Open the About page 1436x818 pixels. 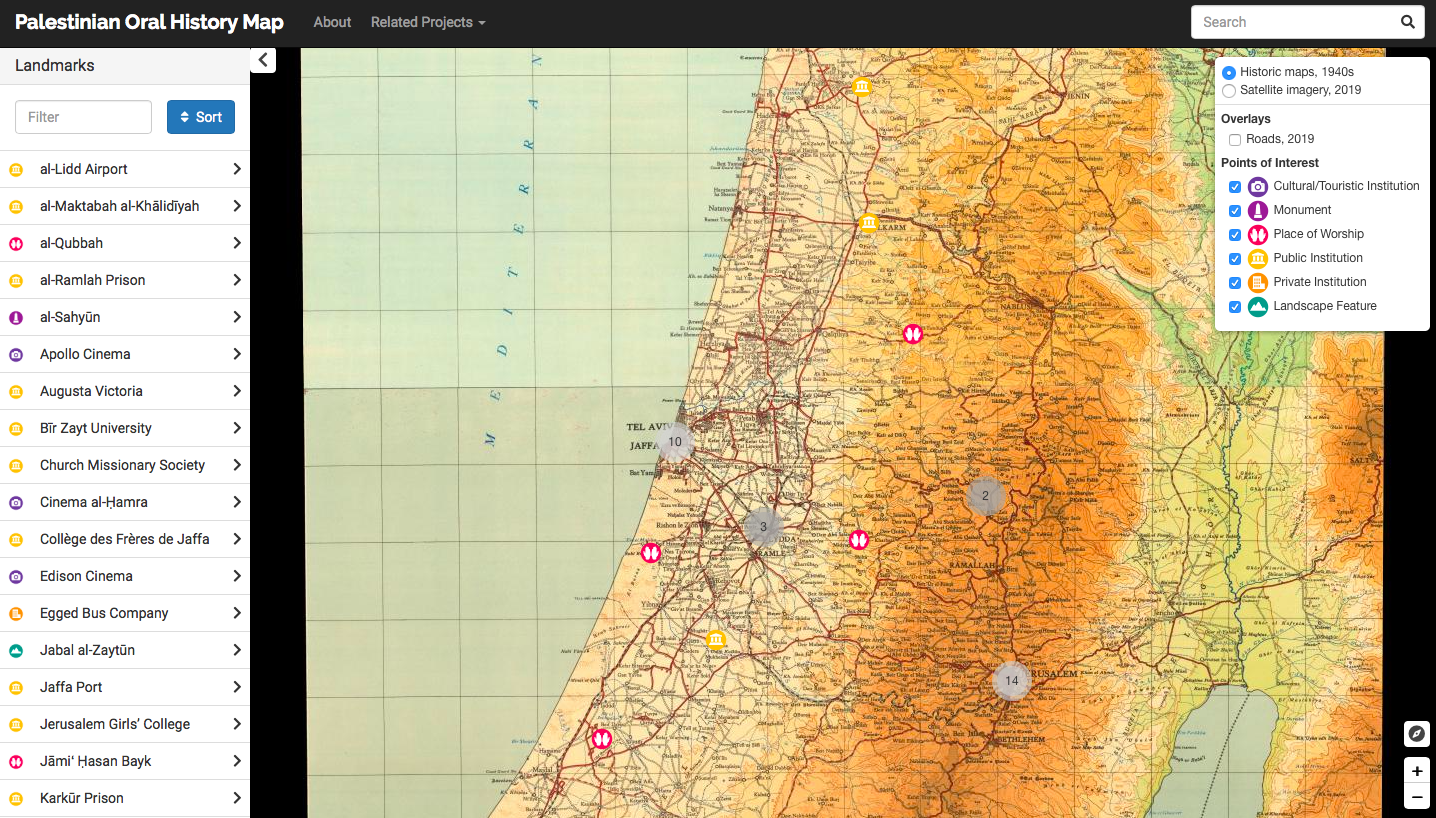(332, 22)
